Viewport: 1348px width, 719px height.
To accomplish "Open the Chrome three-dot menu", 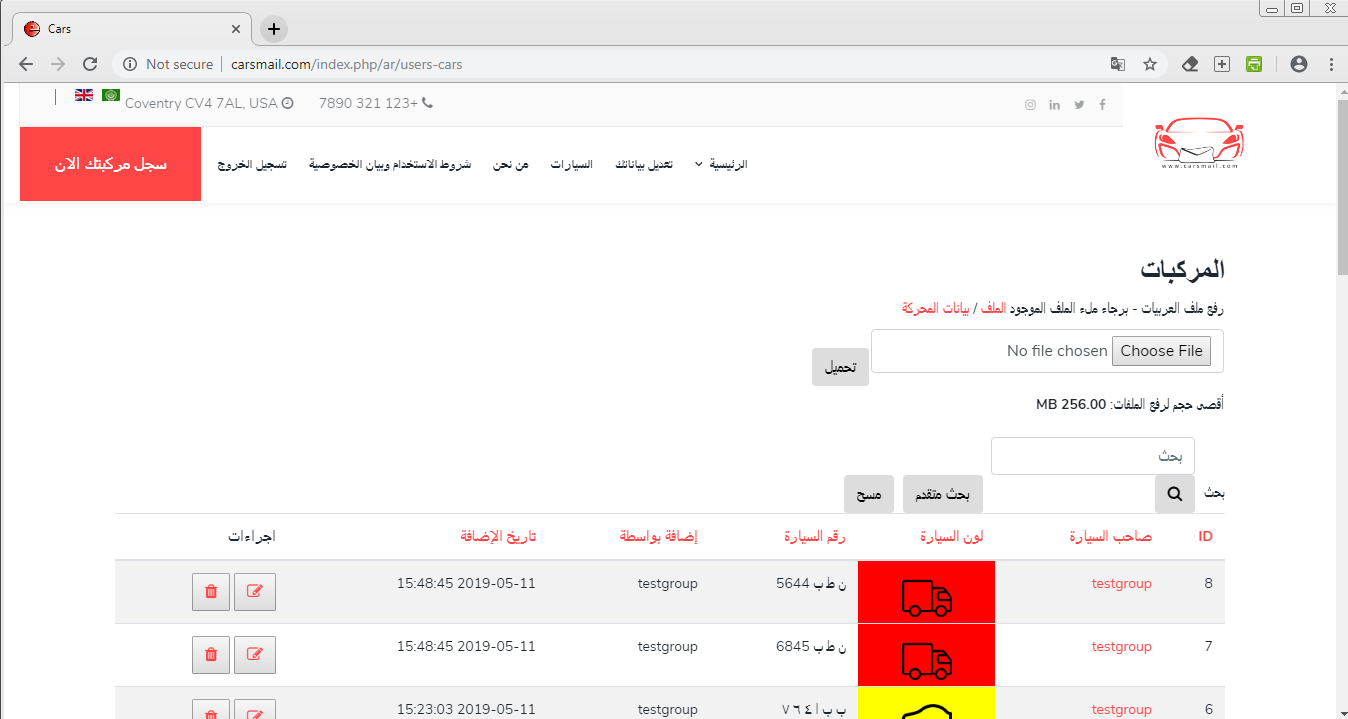I will 1331,64.
